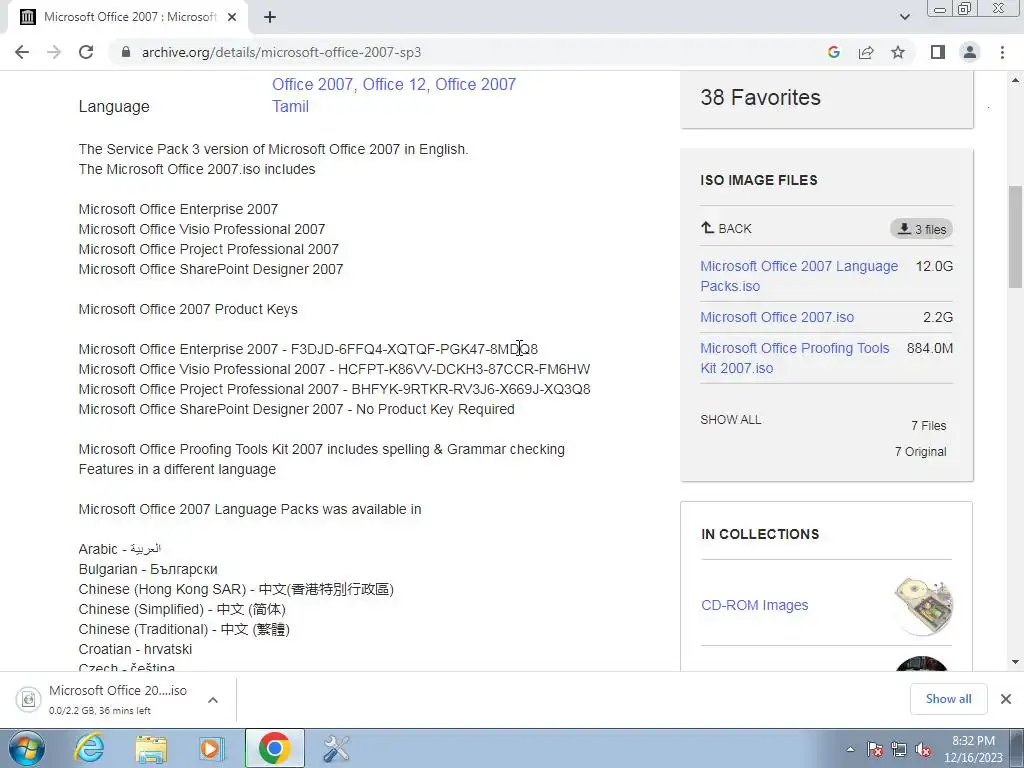Open a new browser tab
This screenshot has width=1024, height=768.
[x=270, y=18]
